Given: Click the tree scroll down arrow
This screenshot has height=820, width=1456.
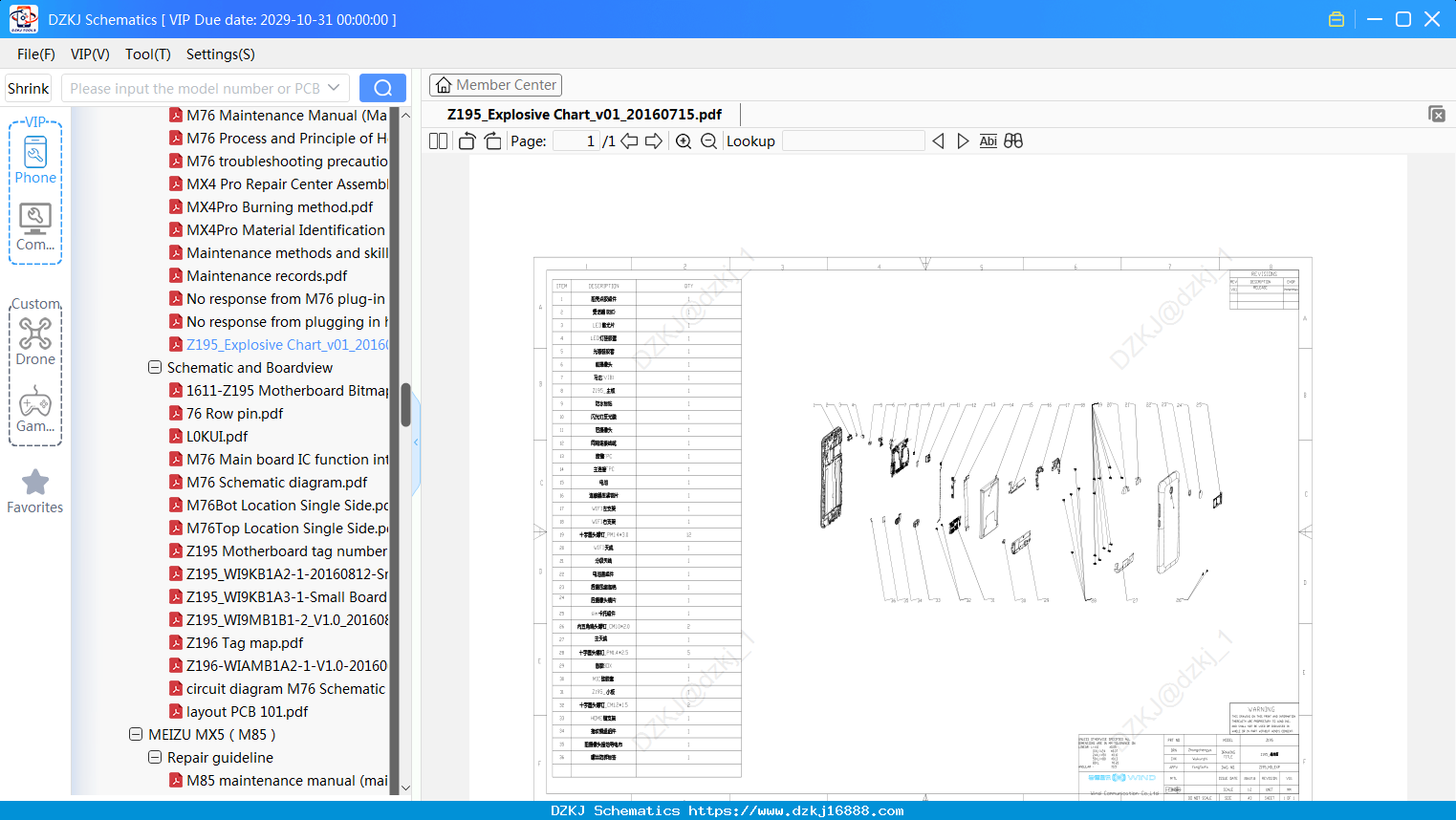Looking at the screenshot, I should coord(405,788).
